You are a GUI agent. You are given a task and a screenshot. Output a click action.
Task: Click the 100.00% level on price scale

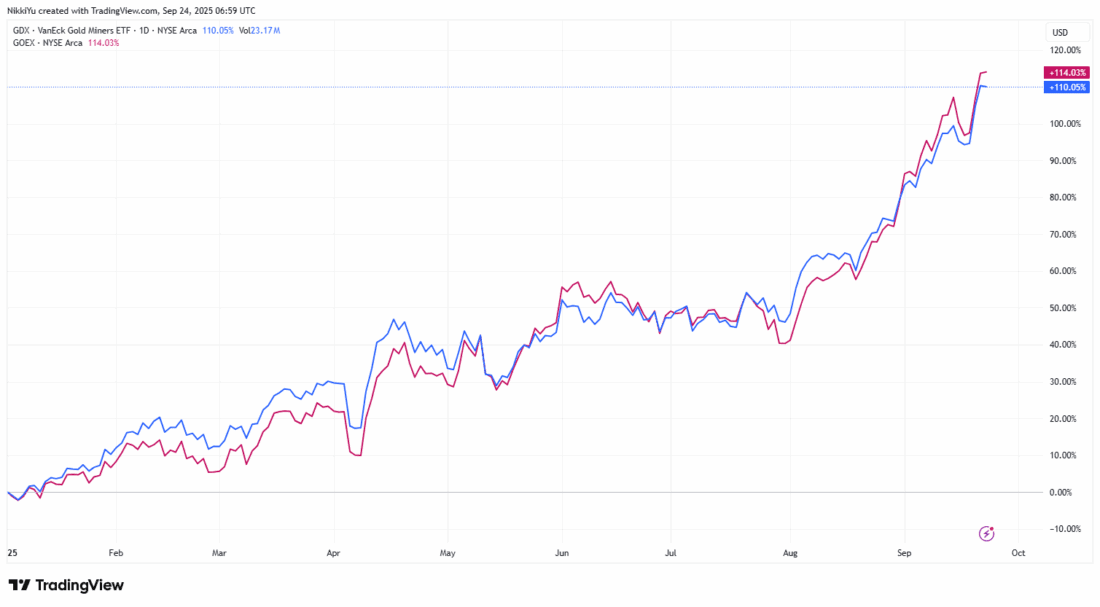pyautogui.click(x=1064, y=124)
